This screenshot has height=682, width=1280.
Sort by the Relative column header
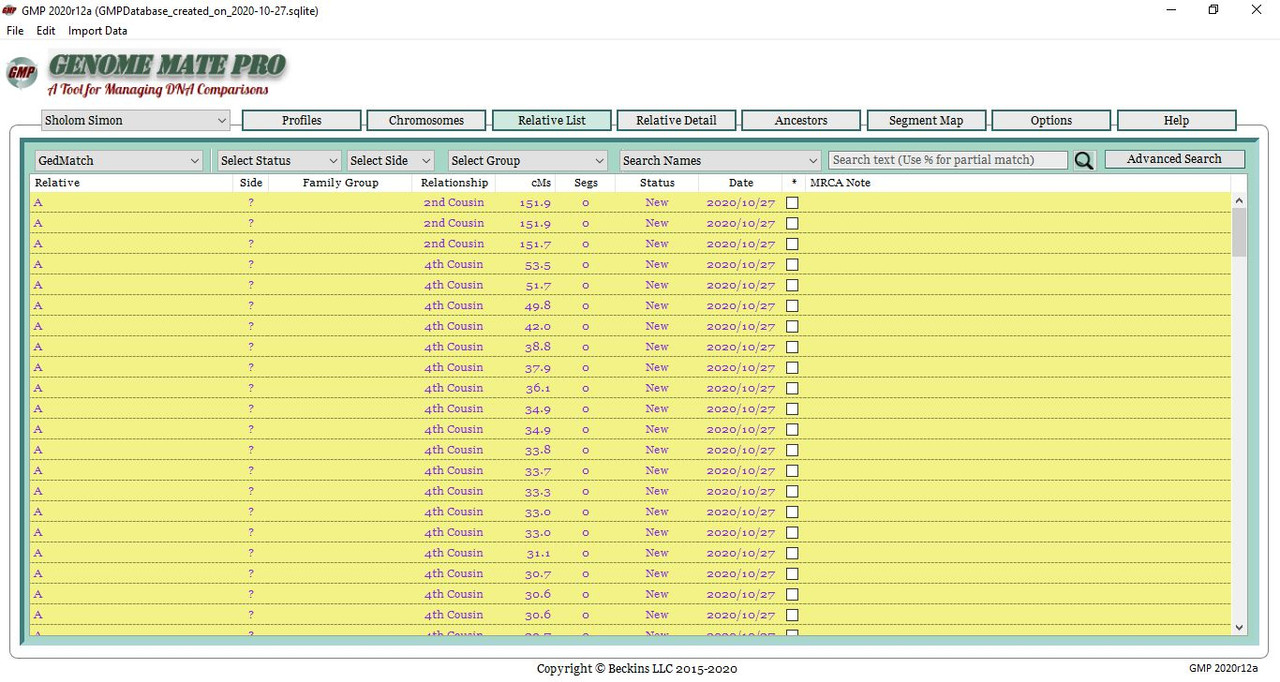pyautogui.click(x=131, y=183)
